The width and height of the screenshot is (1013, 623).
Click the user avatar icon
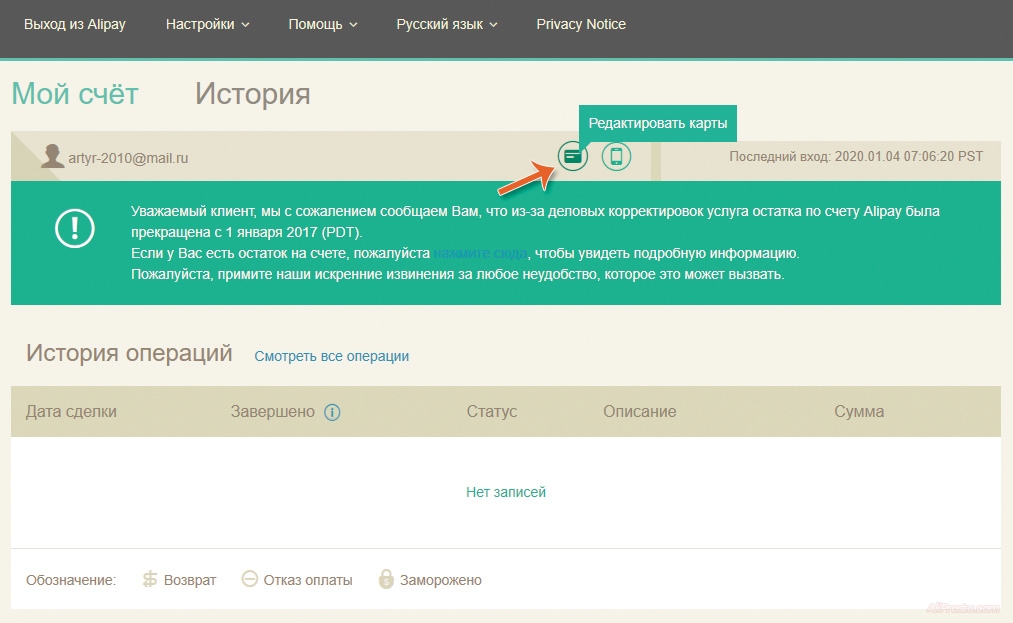(x=53, y=156)
